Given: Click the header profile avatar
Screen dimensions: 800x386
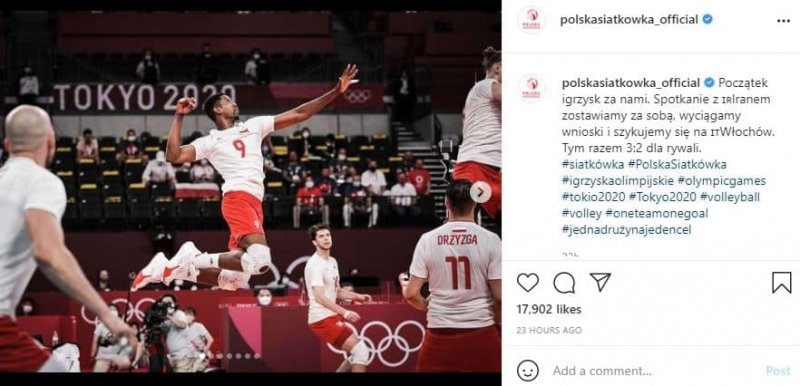Looking at the screenshot, I should tap(532, 20).
